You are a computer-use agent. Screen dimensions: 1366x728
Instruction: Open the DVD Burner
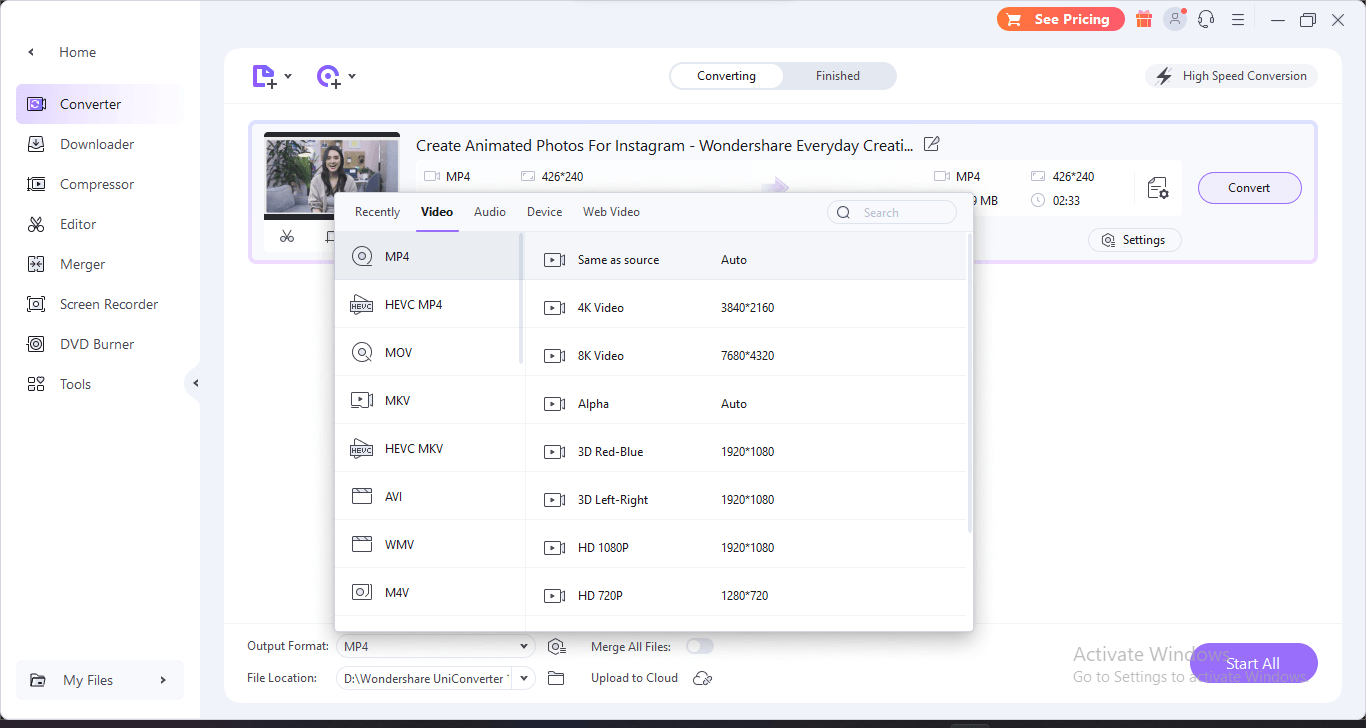100,343
